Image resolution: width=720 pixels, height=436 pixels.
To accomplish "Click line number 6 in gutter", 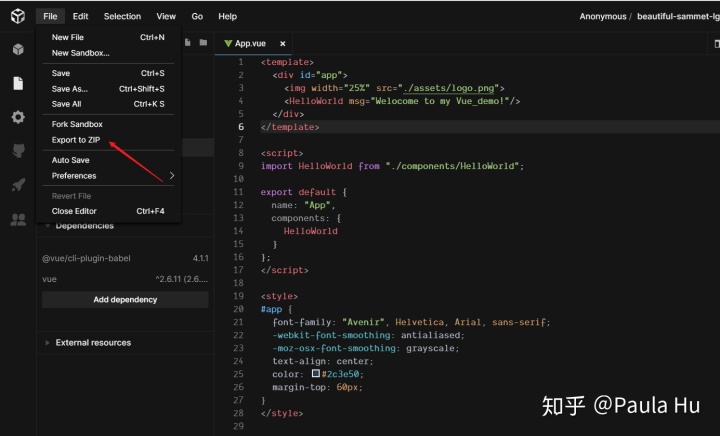I will point(241,127).
